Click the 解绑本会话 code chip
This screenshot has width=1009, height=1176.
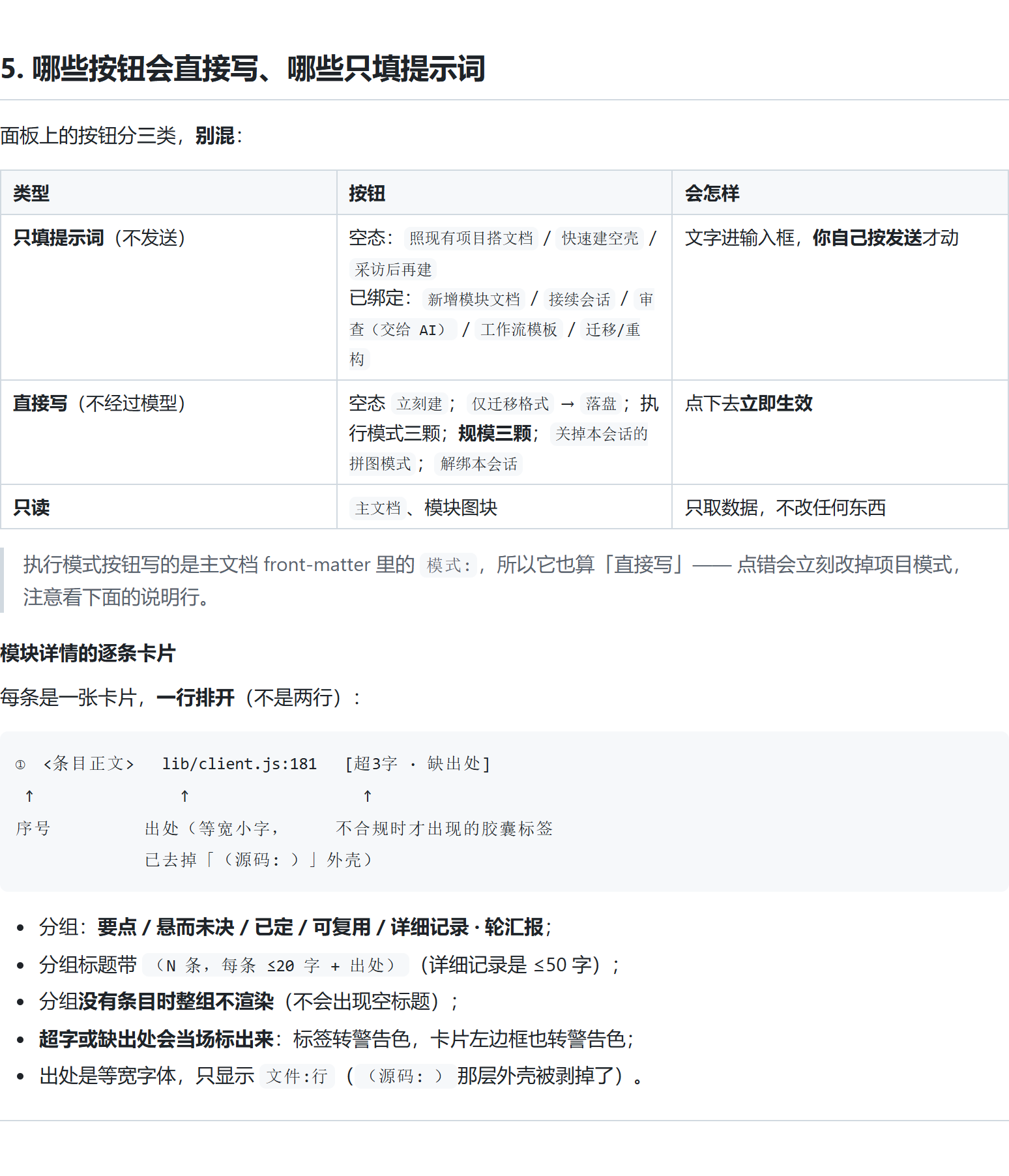478,463
